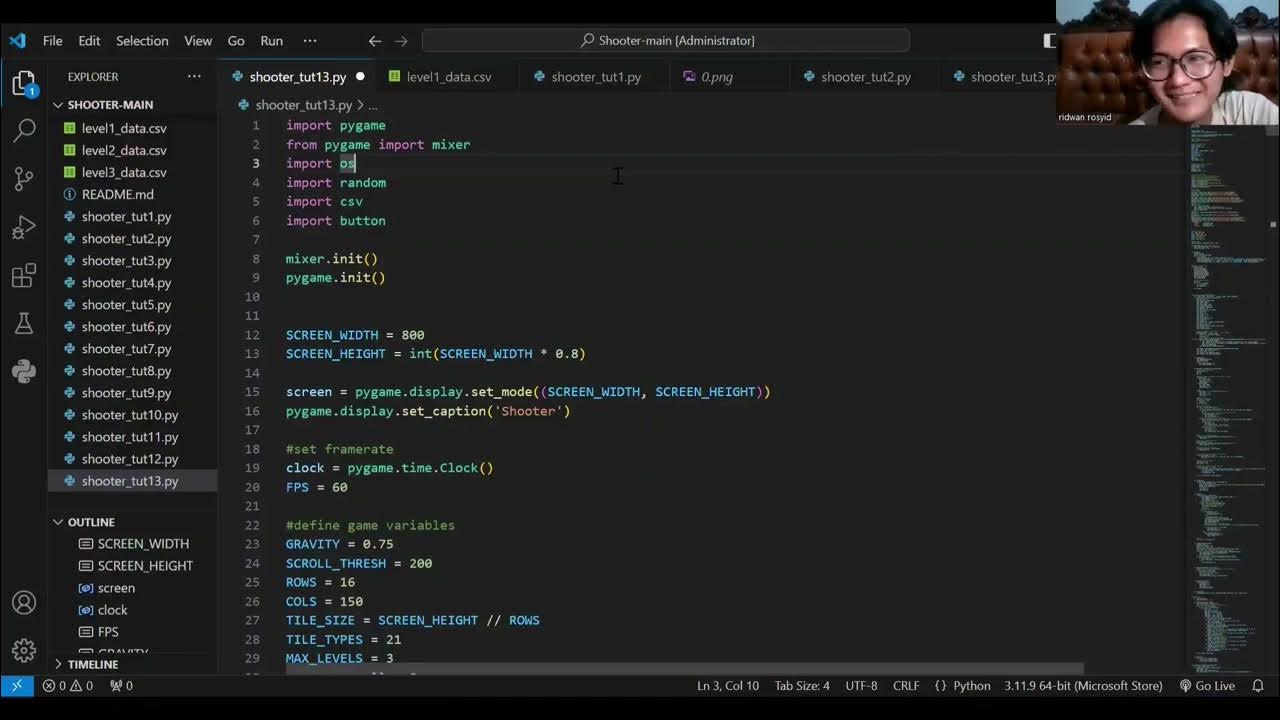Open the Run and Debug view
The height and width of the screenshot is (720, 1280).
coord(24,228)
